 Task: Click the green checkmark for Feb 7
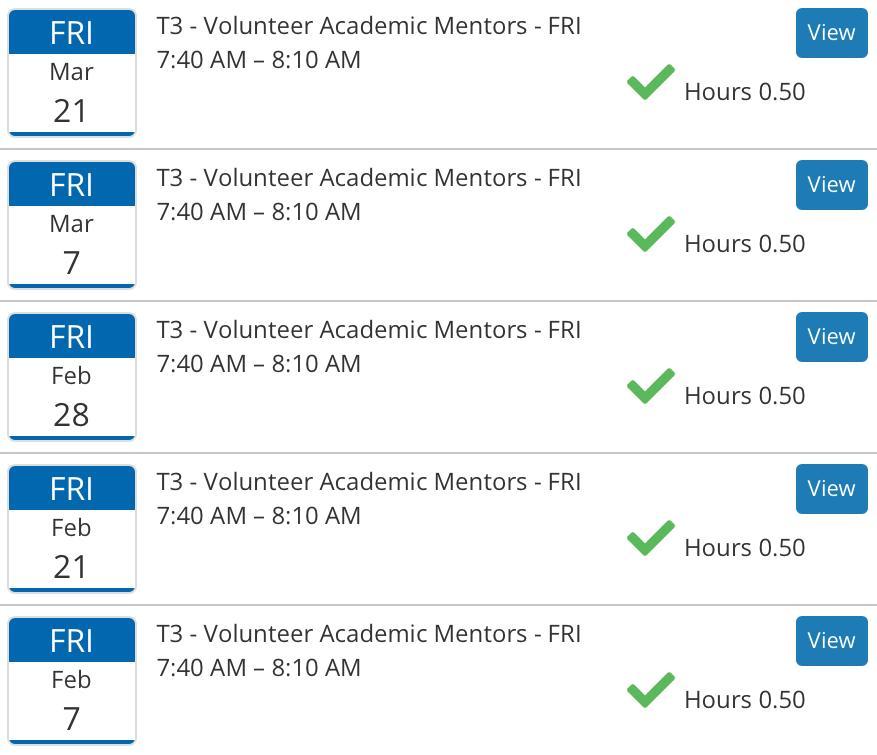[651, 691]
